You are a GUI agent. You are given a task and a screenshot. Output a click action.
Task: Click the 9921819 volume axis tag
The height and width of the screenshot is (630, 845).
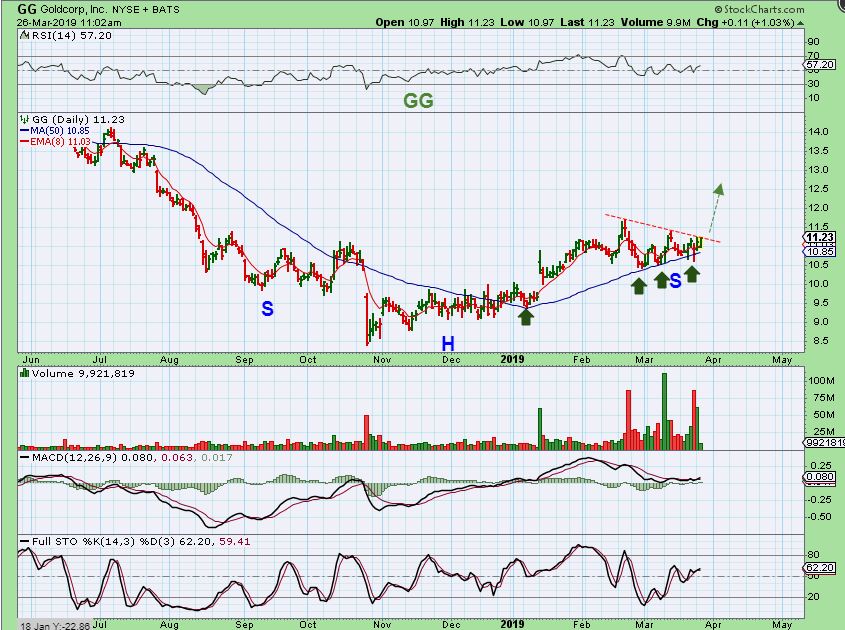(825, 442)
